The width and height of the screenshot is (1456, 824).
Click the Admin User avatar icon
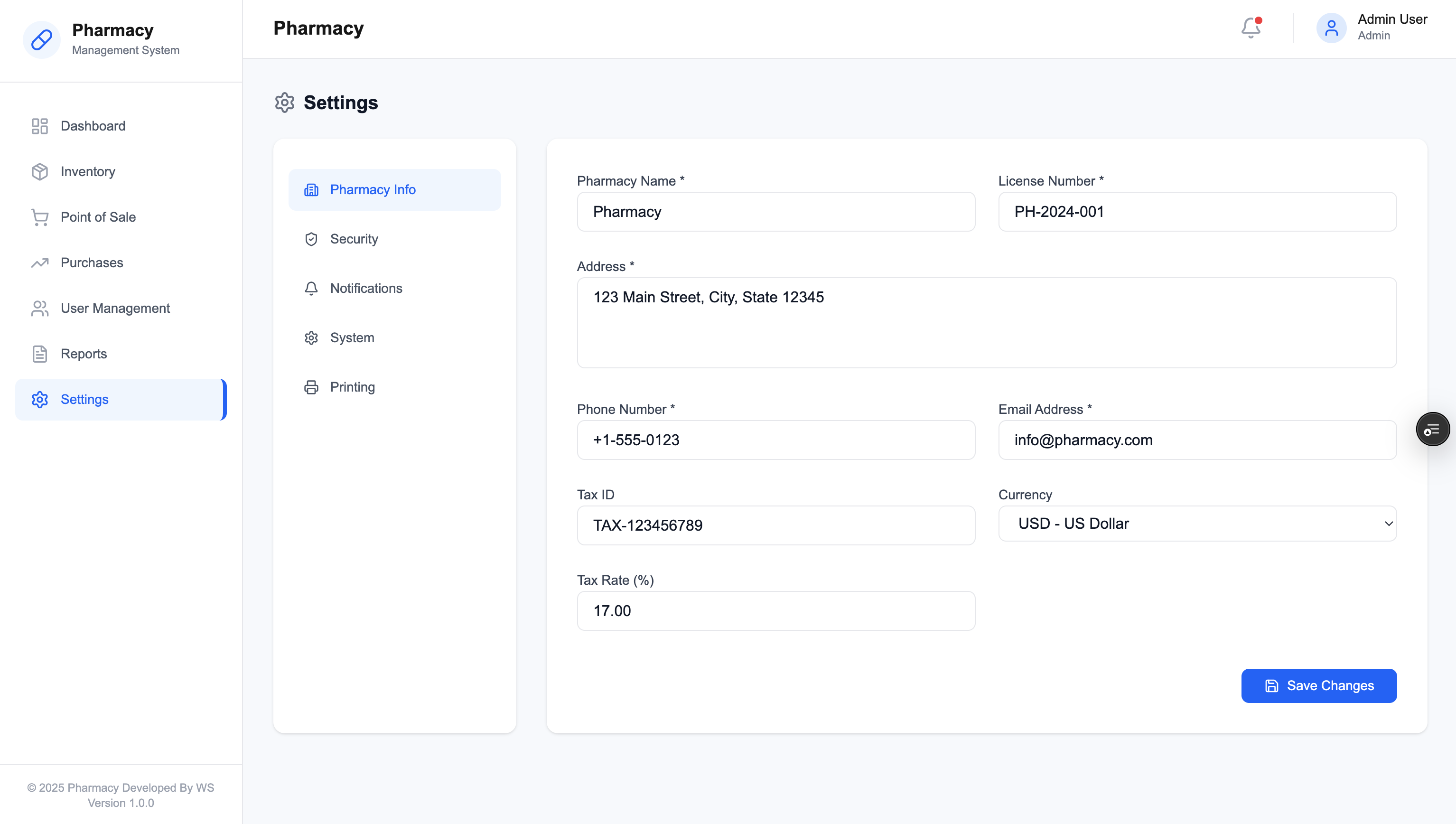coord(1331,28)
